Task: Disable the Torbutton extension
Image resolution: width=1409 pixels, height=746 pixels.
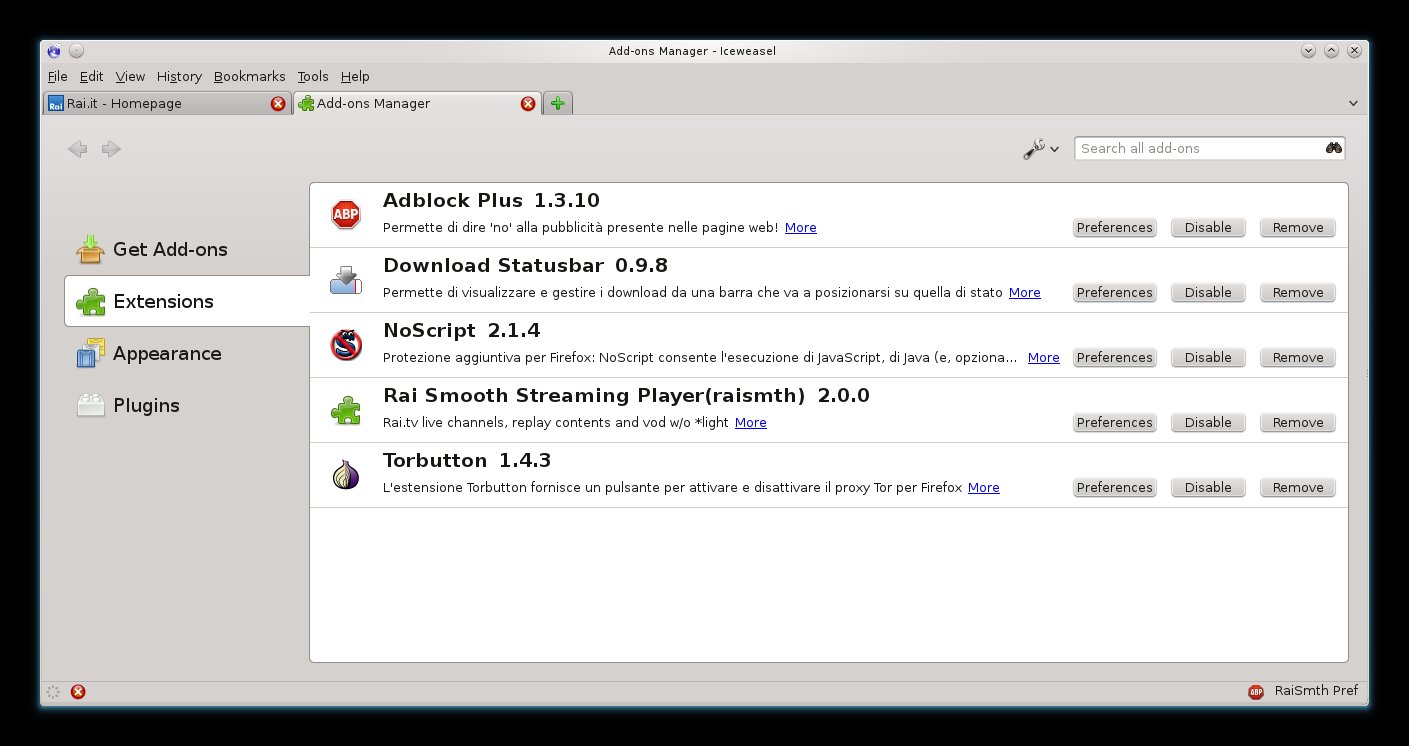Action: 1208,488
